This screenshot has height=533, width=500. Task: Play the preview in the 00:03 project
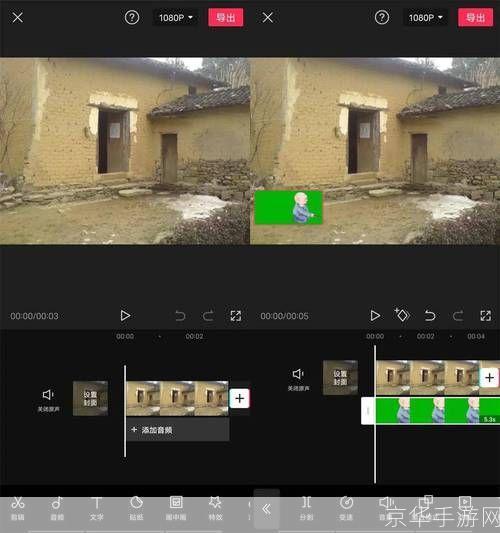[125, 316]
